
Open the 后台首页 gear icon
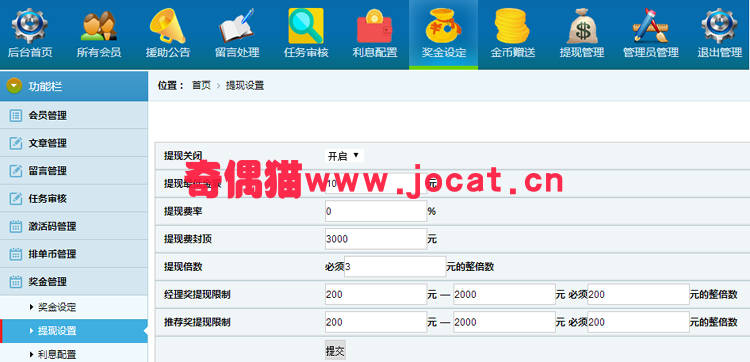tap(29, 26)
